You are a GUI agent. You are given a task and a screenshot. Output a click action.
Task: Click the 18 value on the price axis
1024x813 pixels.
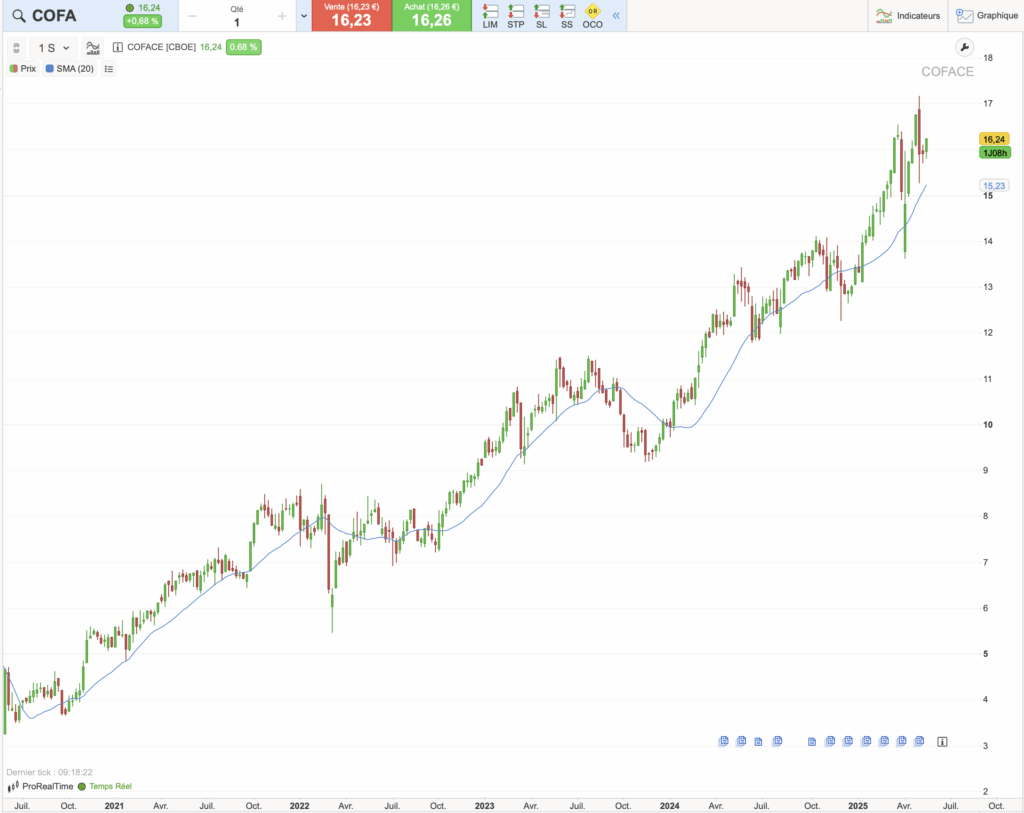[988, 57]
